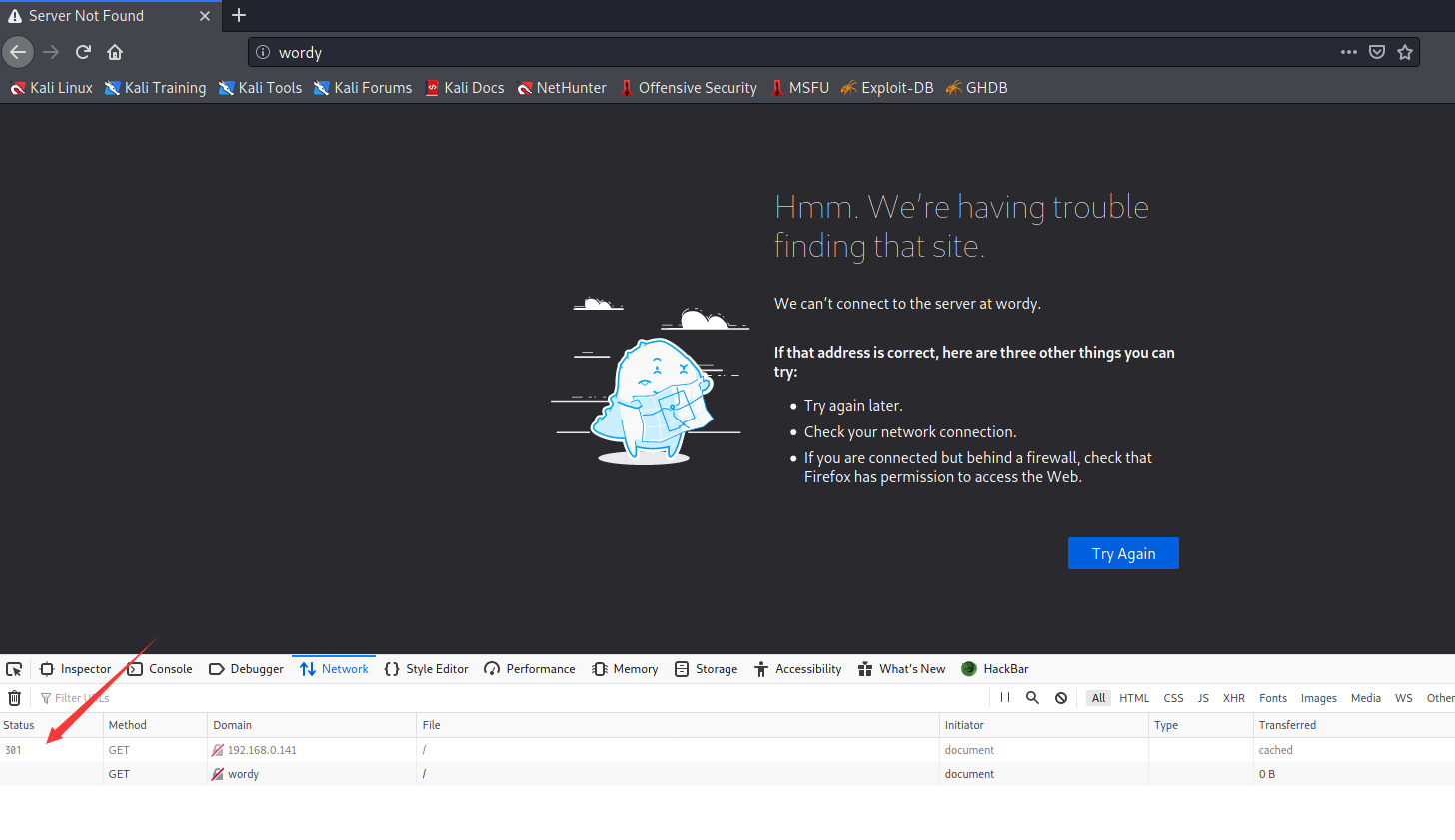Screen dimensions: 1455x840
Task: Toggle the WS request filter
Action: [1404, 698]
